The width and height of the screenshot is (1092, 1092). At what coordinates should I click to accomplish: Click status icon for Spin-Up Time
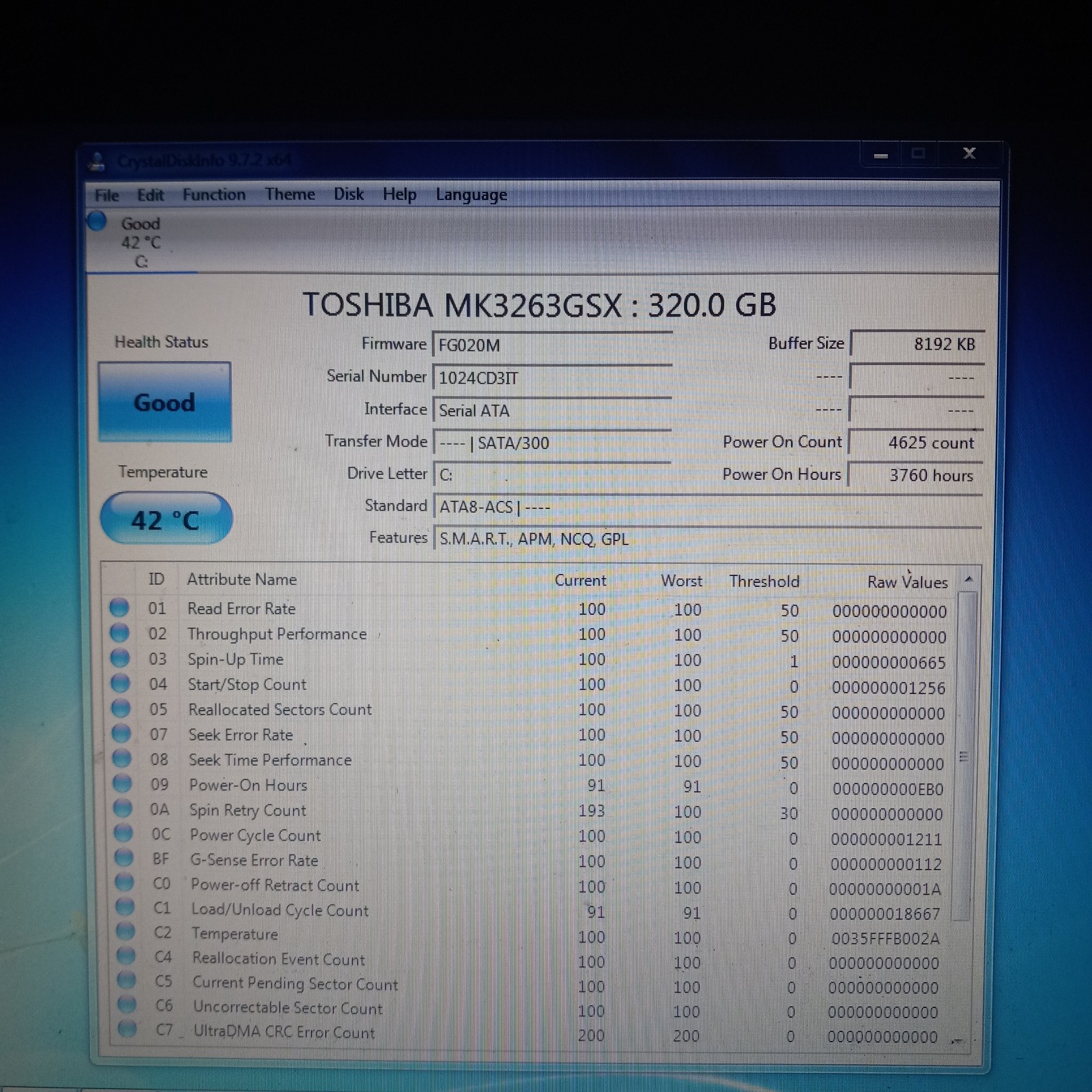coord(120,658)
